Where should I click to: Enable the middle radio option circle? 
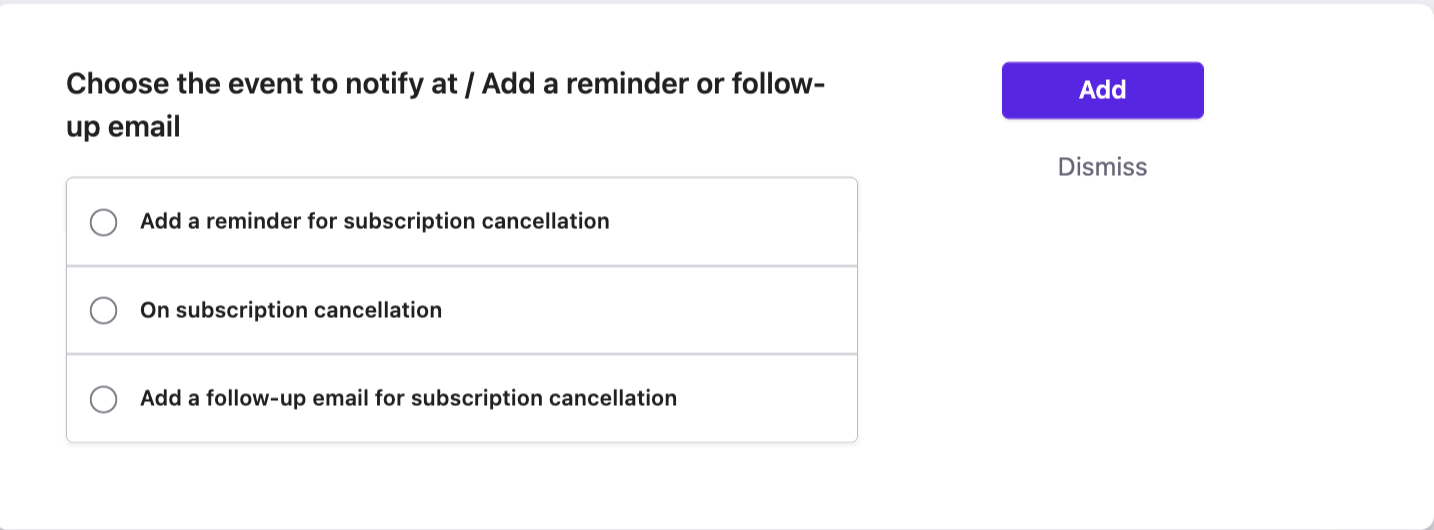coord(104,311)
